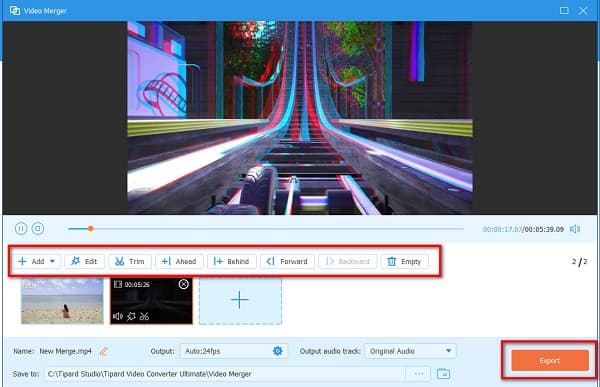
Task: Click the Video Merger app icon in title bar
Action: click(15, 11)
